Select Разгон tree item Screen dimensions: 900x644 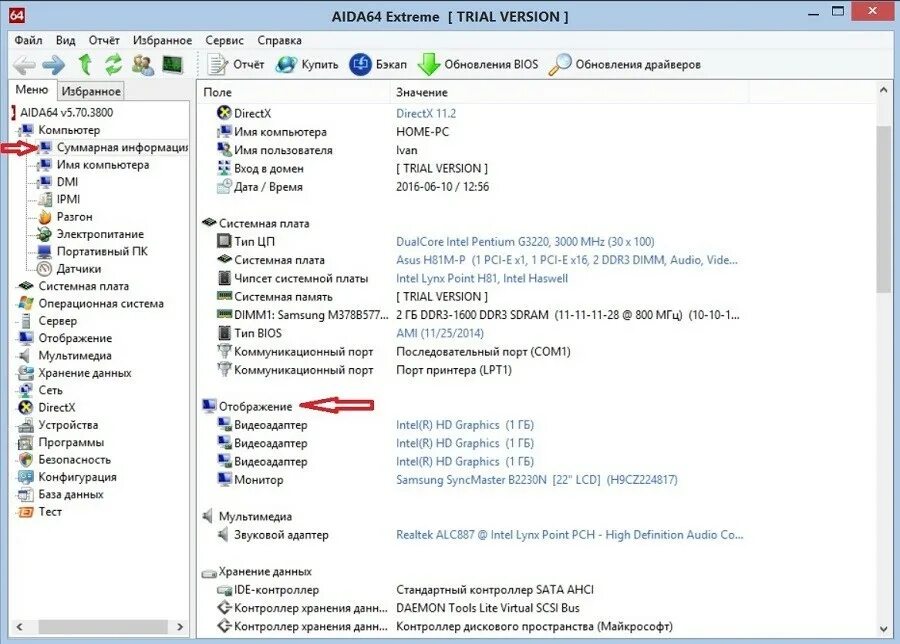(75, 216)
